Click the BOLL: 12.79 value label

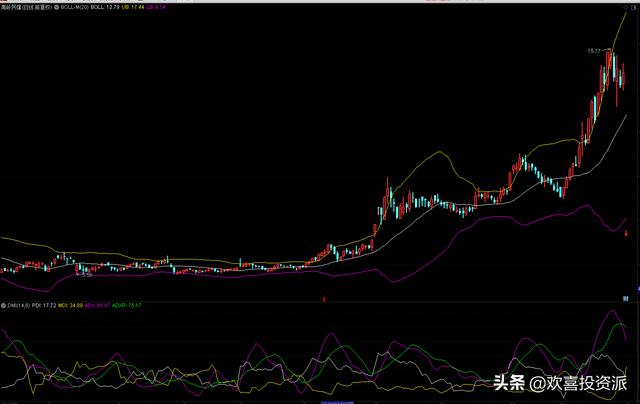pyautogui.click(x=105, y=7)
